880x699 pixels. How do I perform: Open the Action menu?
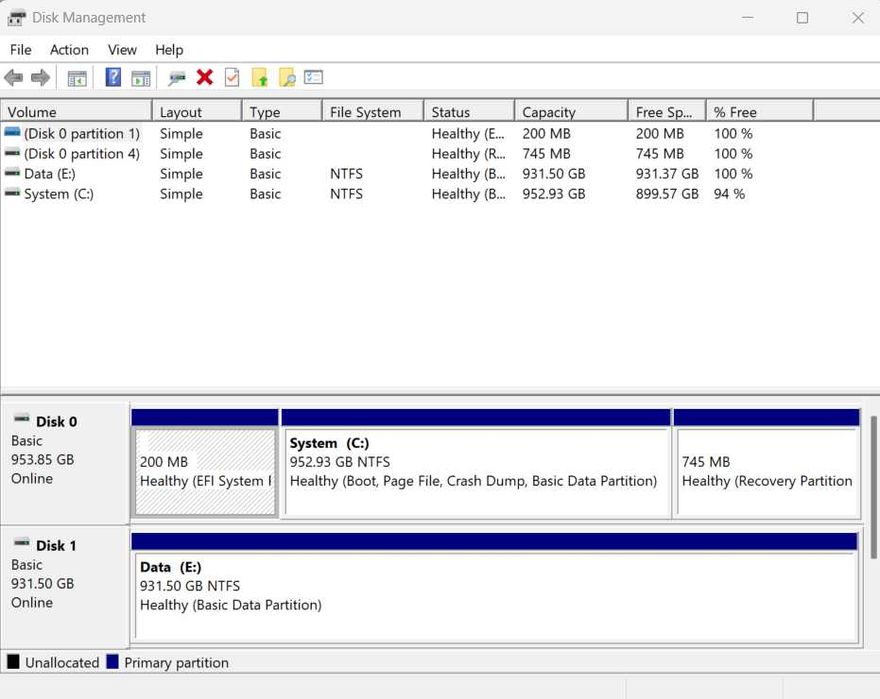pos(69,50)
